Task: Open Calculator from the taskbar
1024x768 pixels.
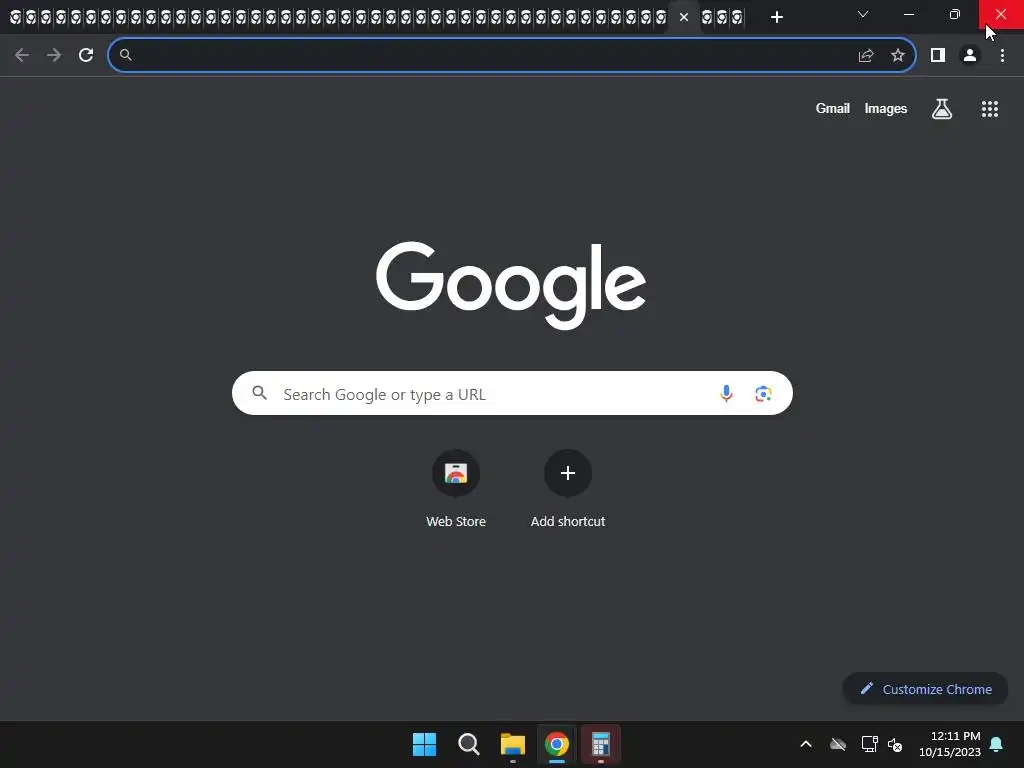Action: tap(601, 744)
